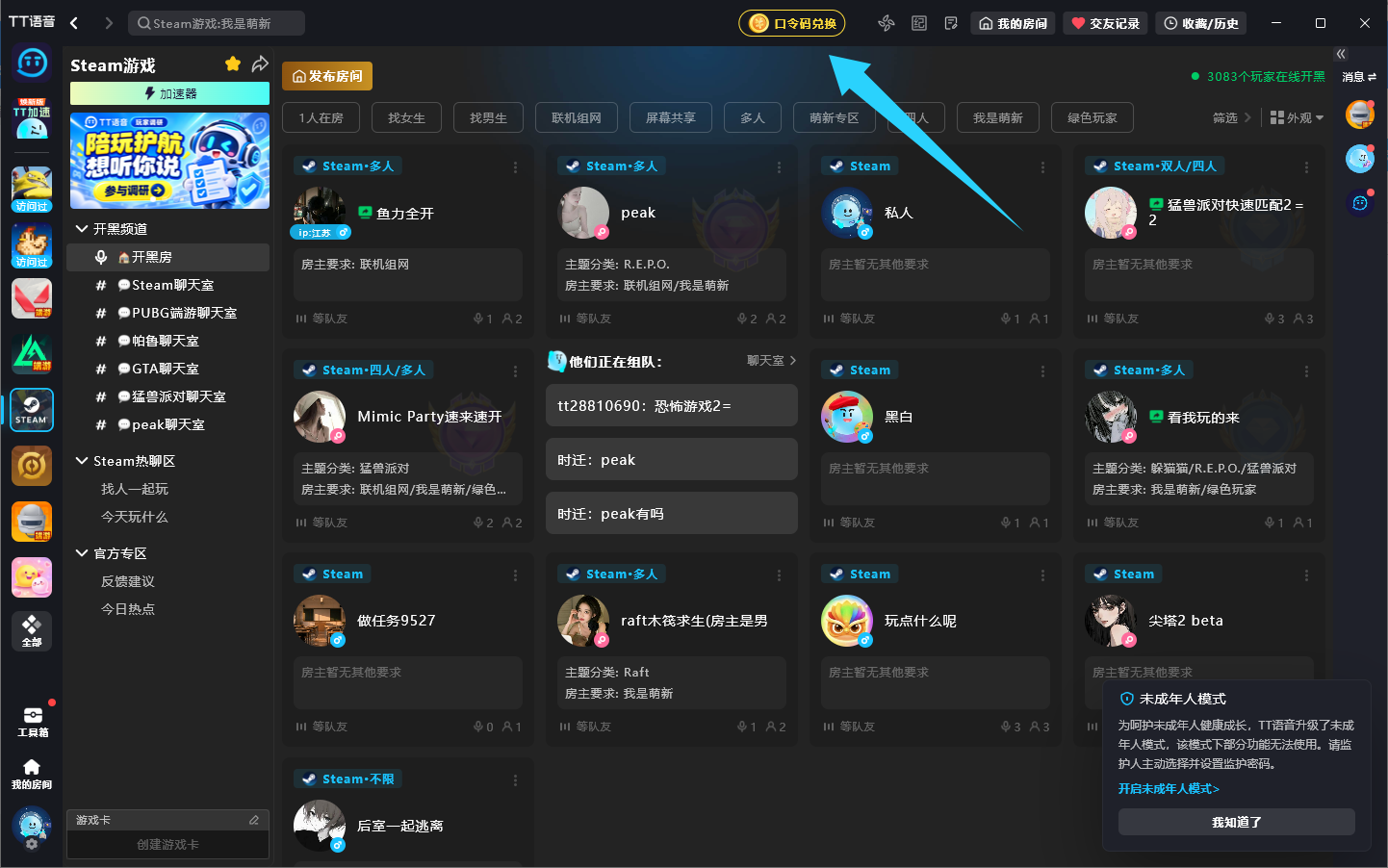Viewport: 1388px width, 868px height.
Task: Navigate back with the left arrow
Action: coord(74,23)
